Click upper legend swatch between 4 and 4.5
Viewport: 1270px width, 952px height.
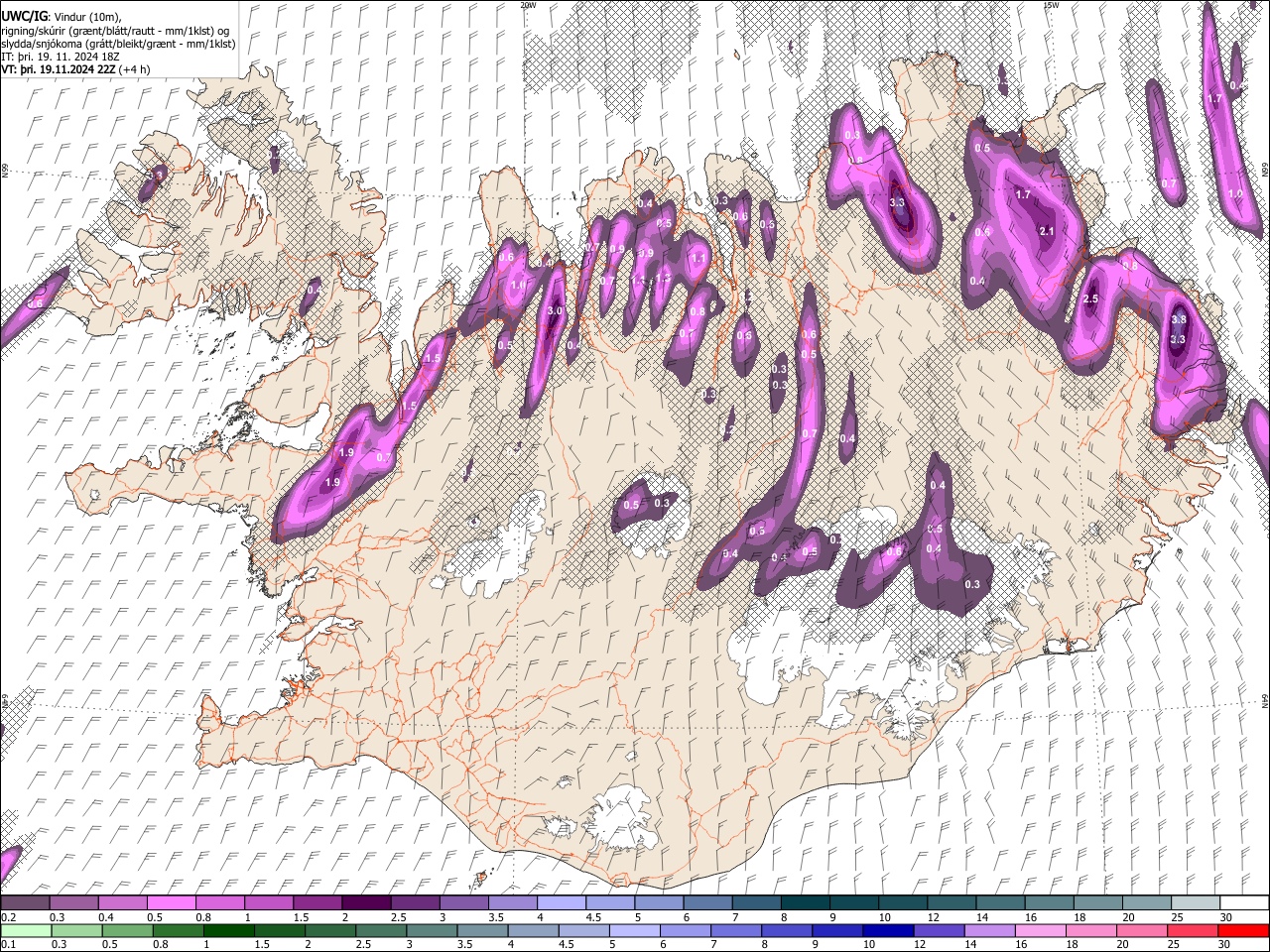(562, 903)
